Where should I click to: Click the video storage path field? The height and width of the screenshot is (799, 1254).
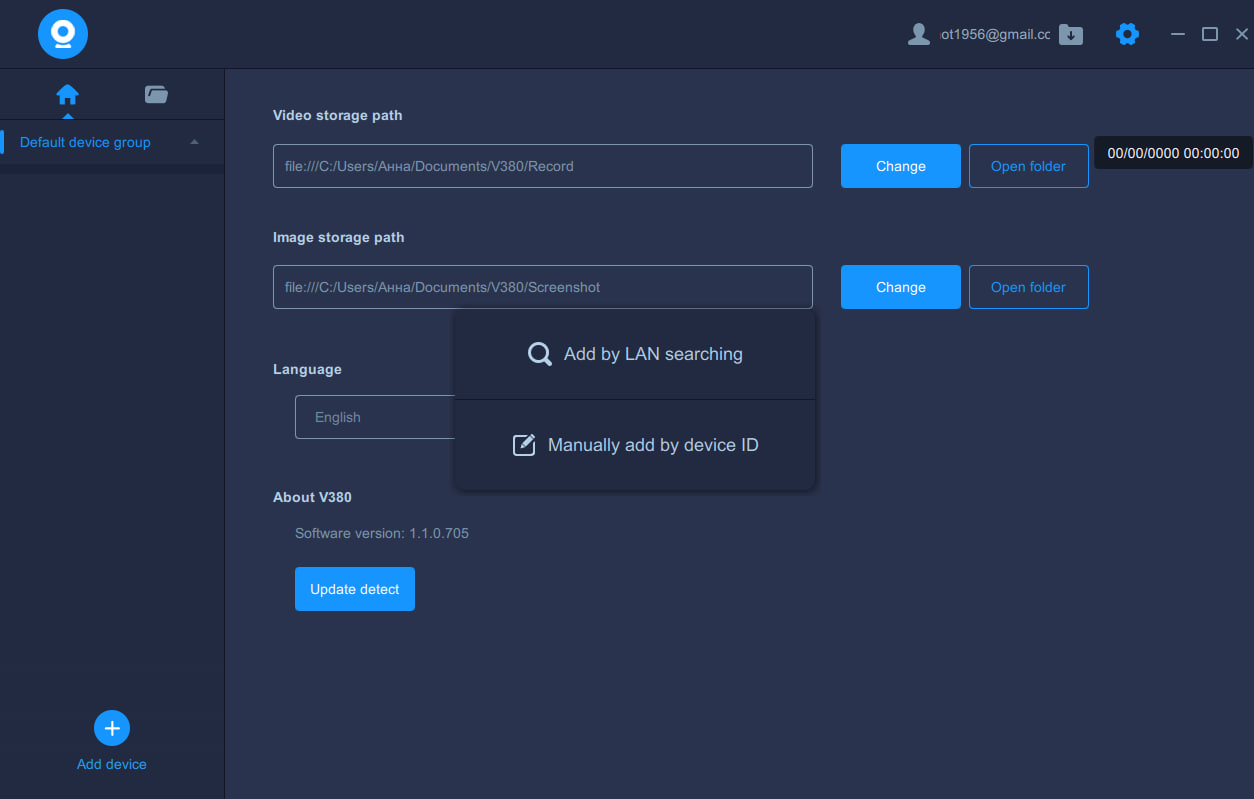click(542, 166)
